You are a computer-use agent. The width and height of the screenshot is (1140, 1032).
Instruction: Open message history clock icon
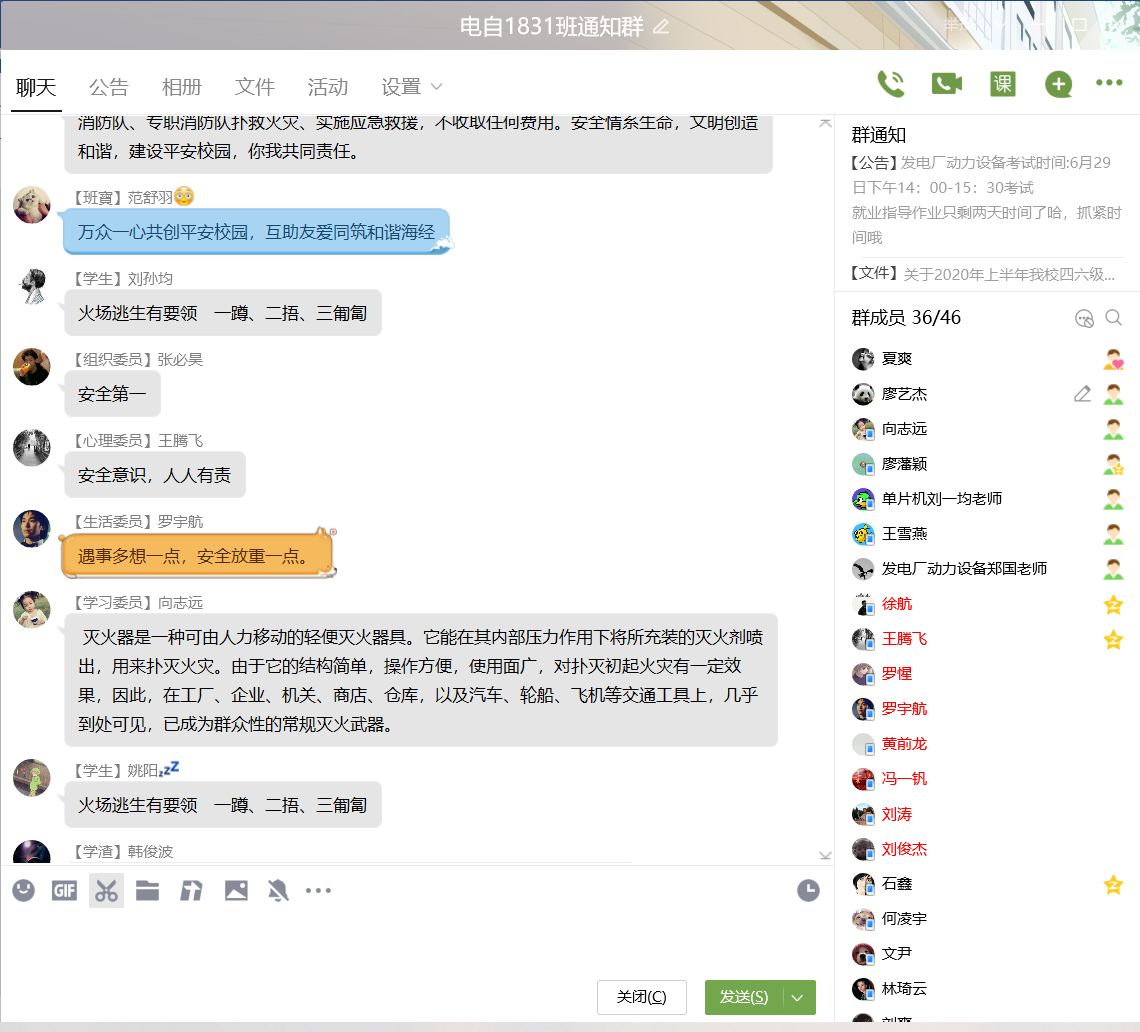coord(808,890)
